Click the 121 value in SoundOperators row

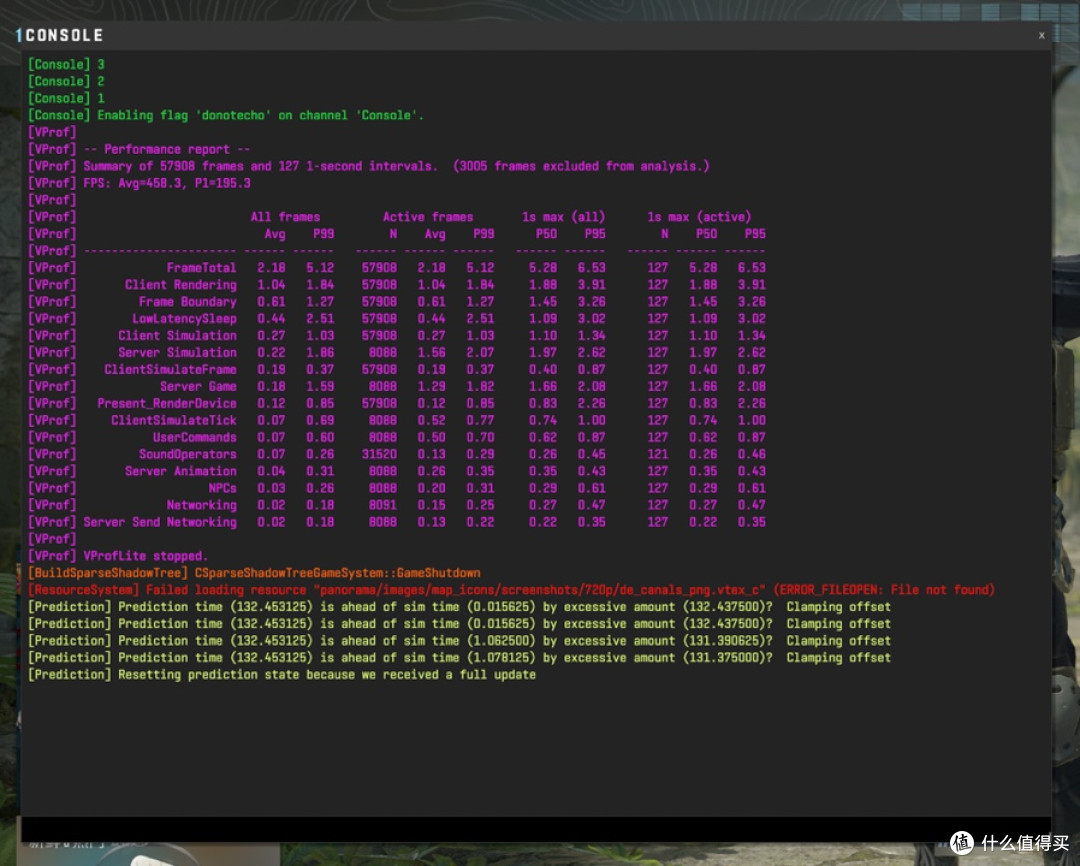click(657, 454)
